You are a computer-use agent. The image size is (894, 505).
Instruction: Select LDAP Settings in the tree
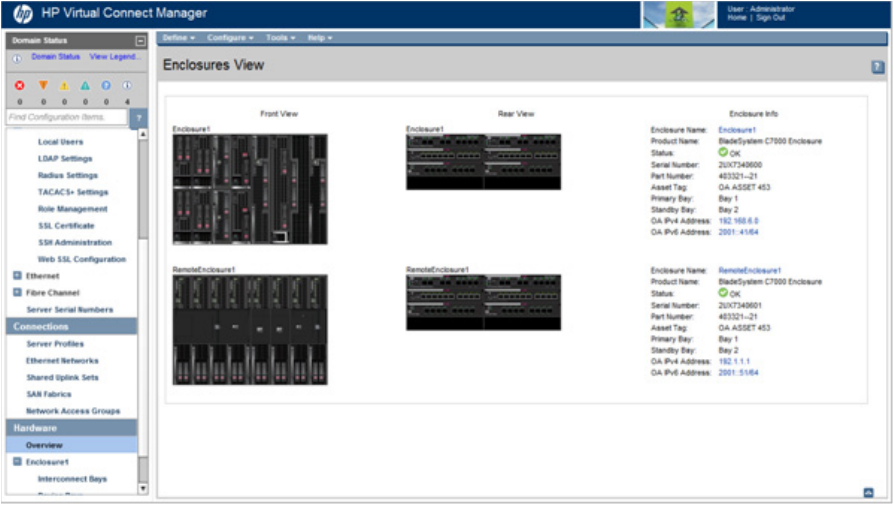[x=65, y=158]
